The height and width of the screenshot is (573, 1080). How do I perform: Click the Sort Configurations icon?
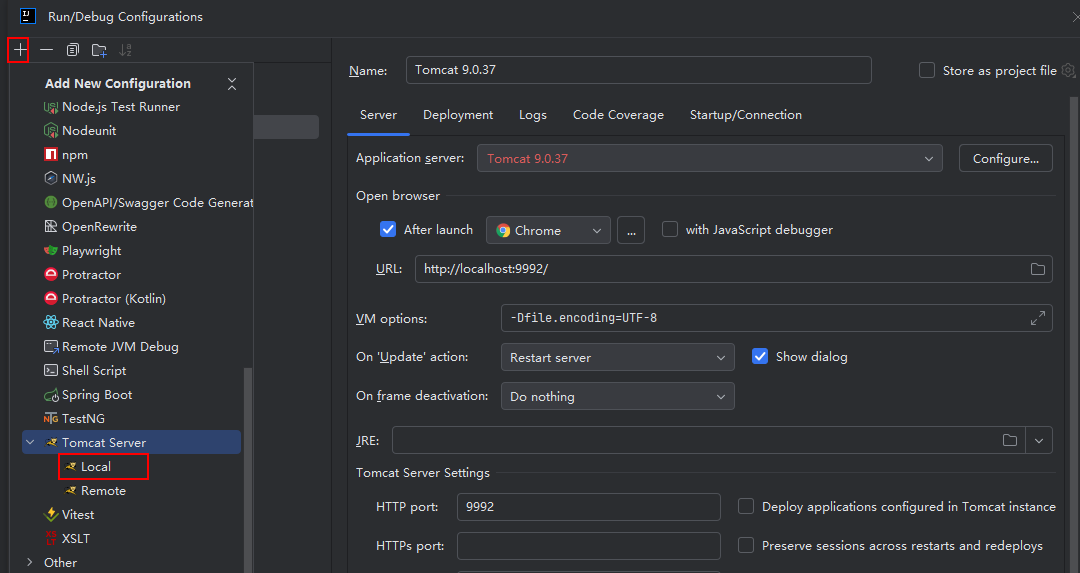coord(125,50)
